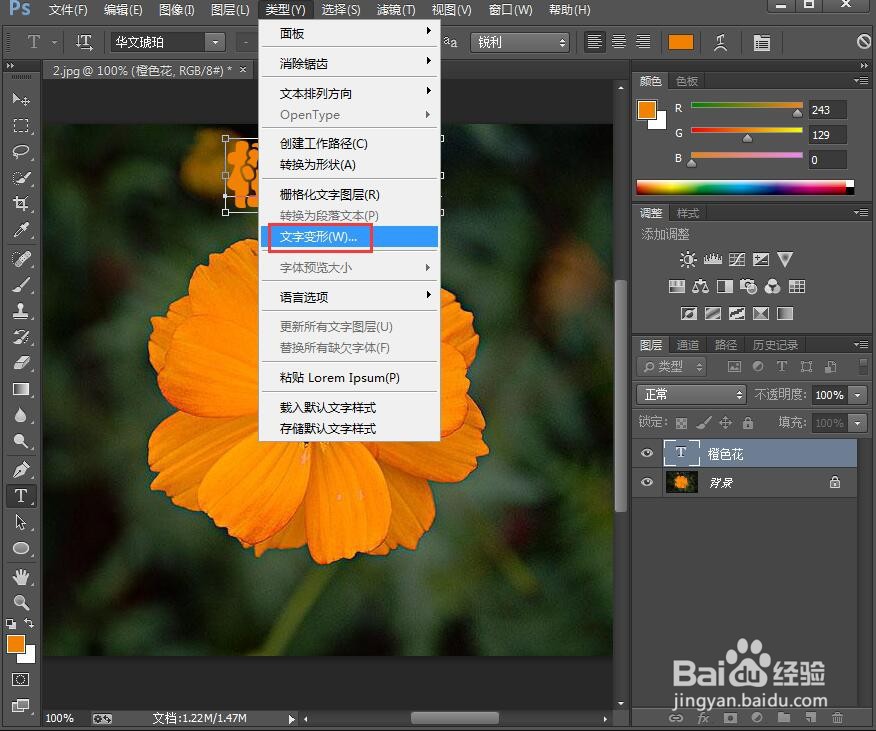Toggle text orientation in options bar

click(x=84, y=42)
